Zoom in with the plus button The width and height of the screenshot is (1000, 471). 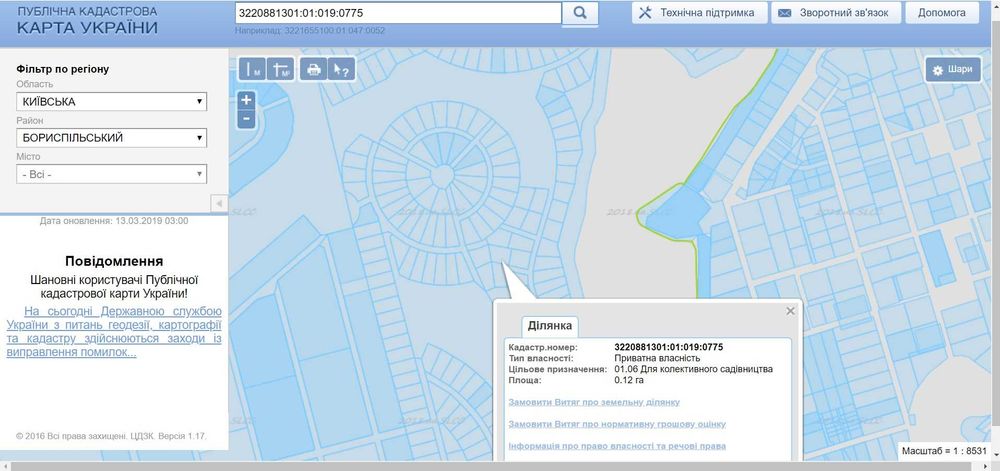[246, 100]
